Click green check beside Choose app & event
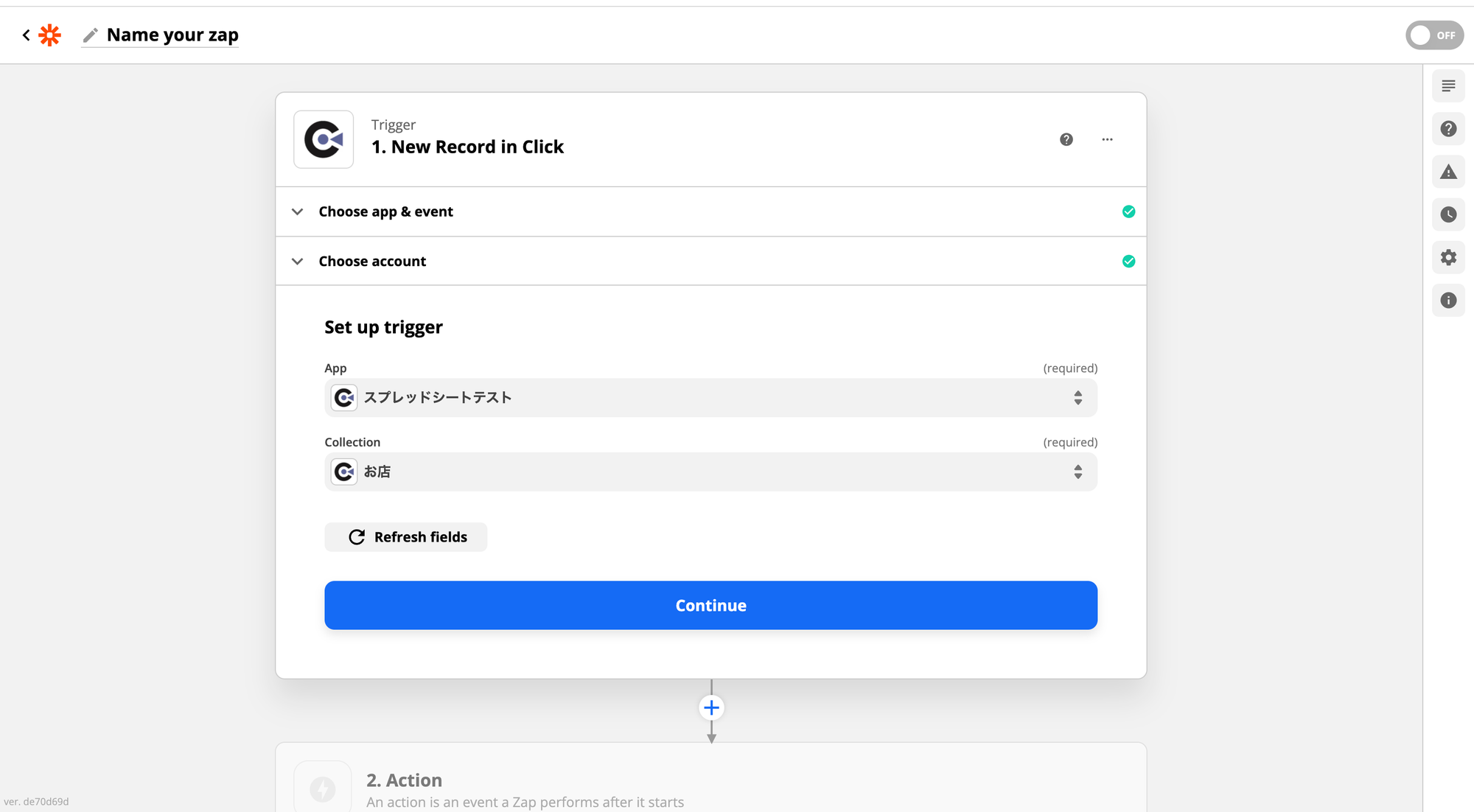The height and width of the screenshot is (812, 1474). [x=1128, y=211]
